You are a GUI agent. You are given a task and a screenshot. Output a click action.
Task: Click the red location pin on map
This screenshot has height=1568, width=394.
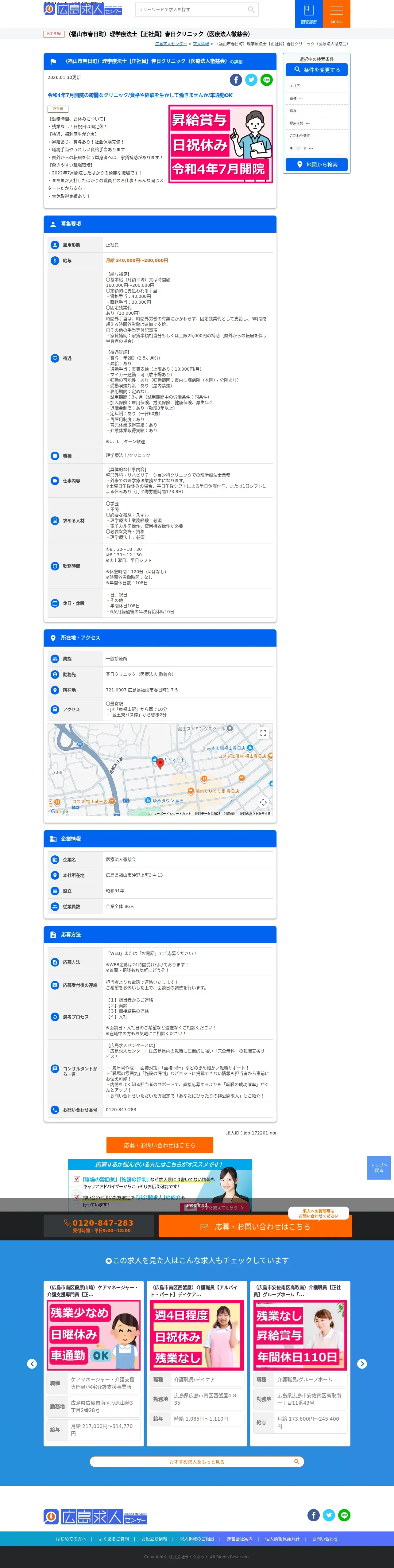pos(160,763)
